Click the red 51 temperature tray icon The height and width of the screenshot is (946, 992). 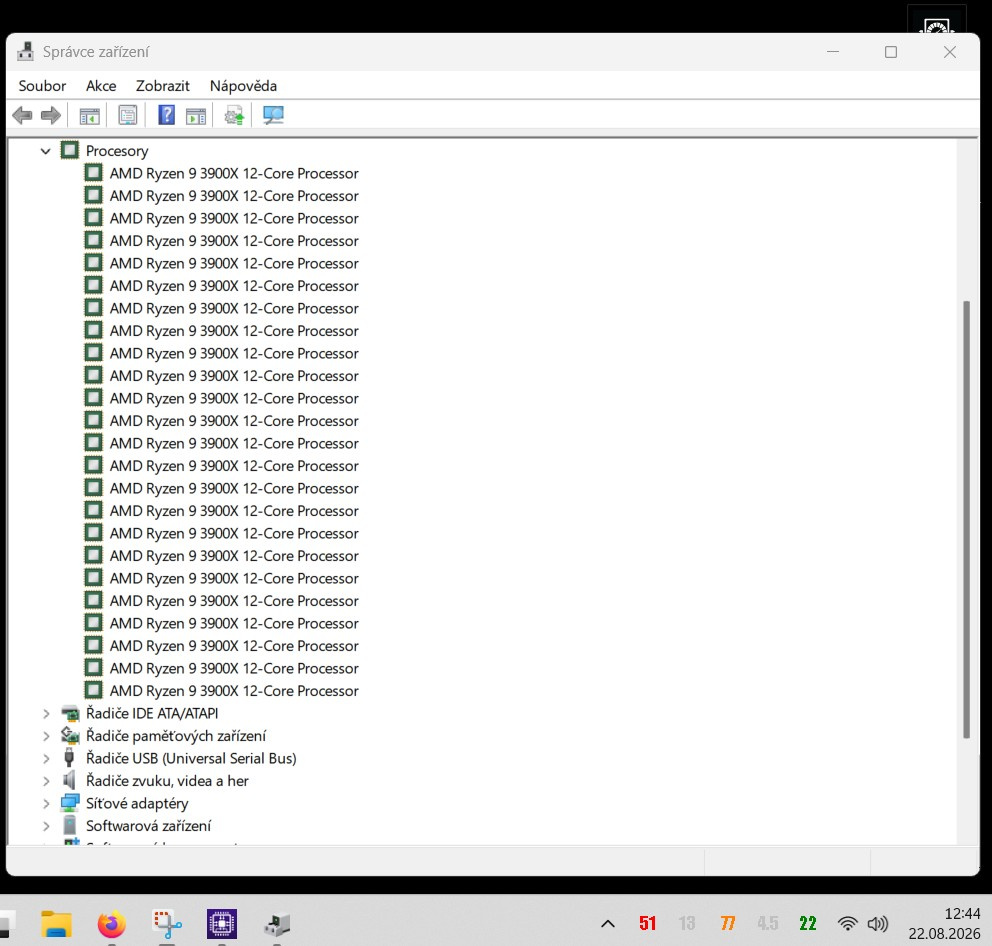click(x=647, y=924)
